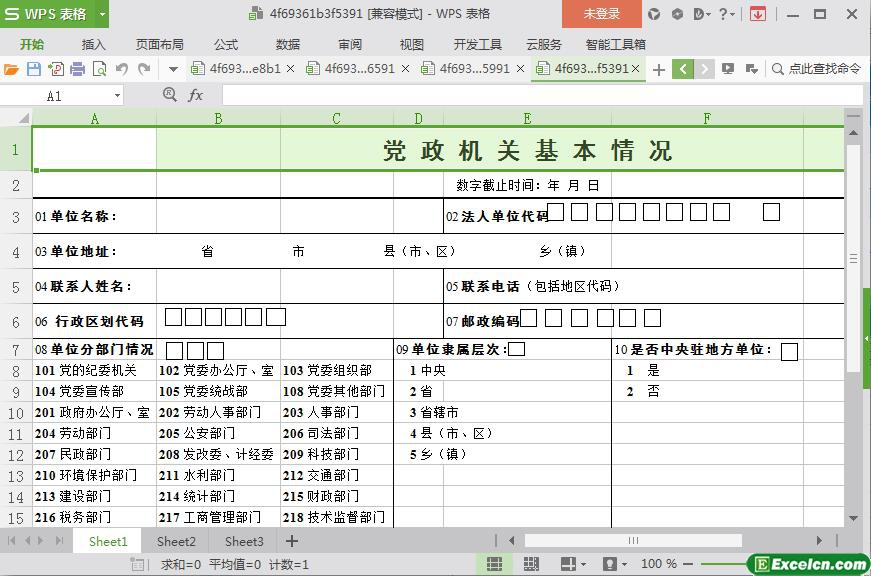Screen dimensions: 871x576
Task: Click the Save icon in quick toolbar
Action: tap(34, 69)
